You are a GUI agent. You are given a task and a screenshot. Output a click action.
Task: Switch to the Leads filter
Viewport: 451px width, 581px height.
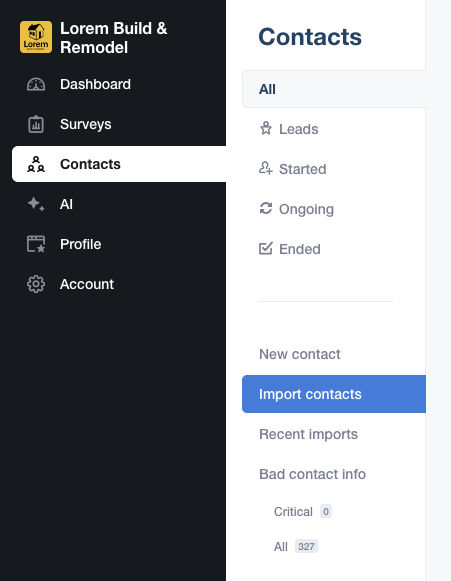[x=298, y=129]
